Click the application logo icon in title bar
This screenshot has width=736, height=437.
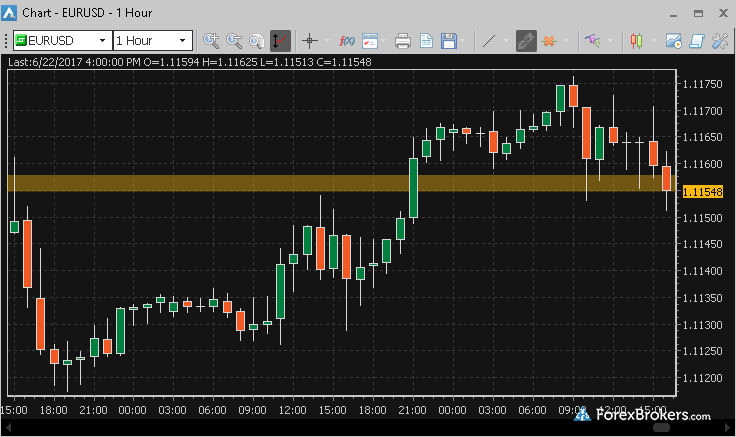click(x=9, y=13)
